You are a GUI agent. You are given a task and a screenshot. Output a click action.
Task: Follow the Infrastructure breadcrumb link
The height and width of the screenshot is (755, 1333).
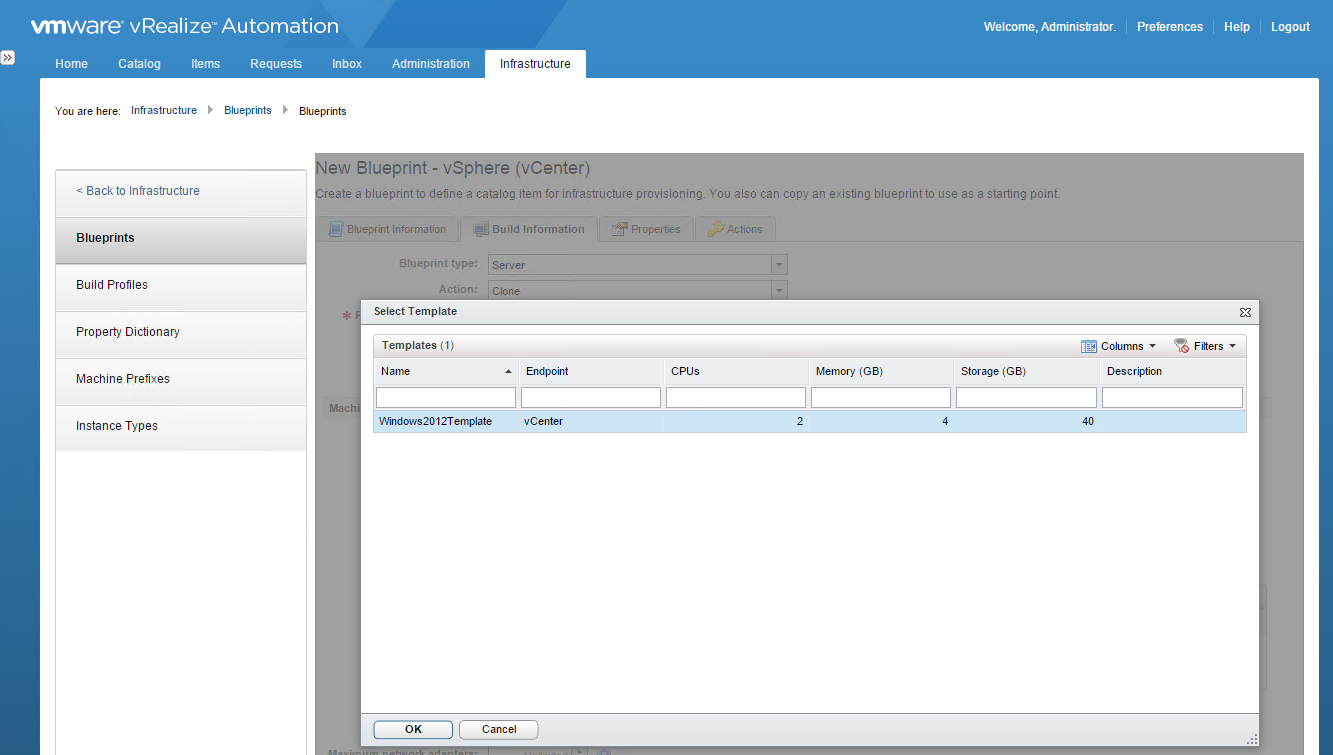(x=164, y=111)
